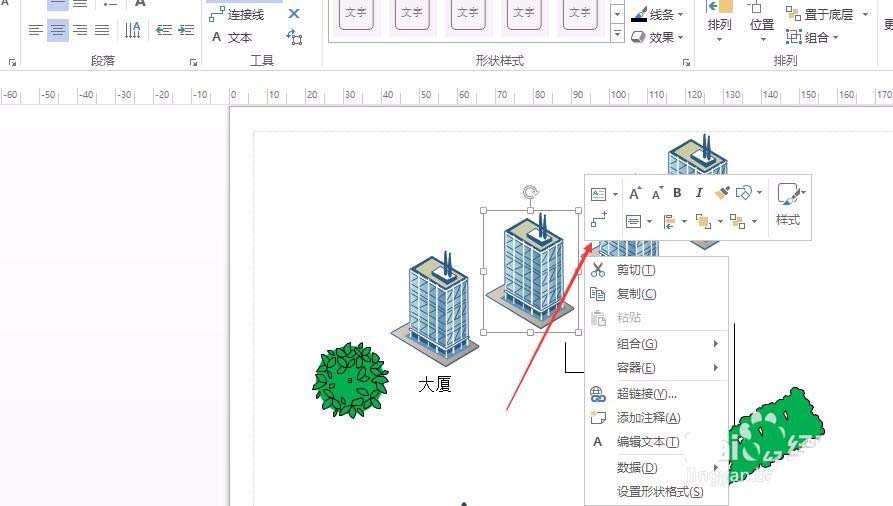Click format painter in mini toolbar
The width and height of the screenshot is (893, 506).
point(722,193)
